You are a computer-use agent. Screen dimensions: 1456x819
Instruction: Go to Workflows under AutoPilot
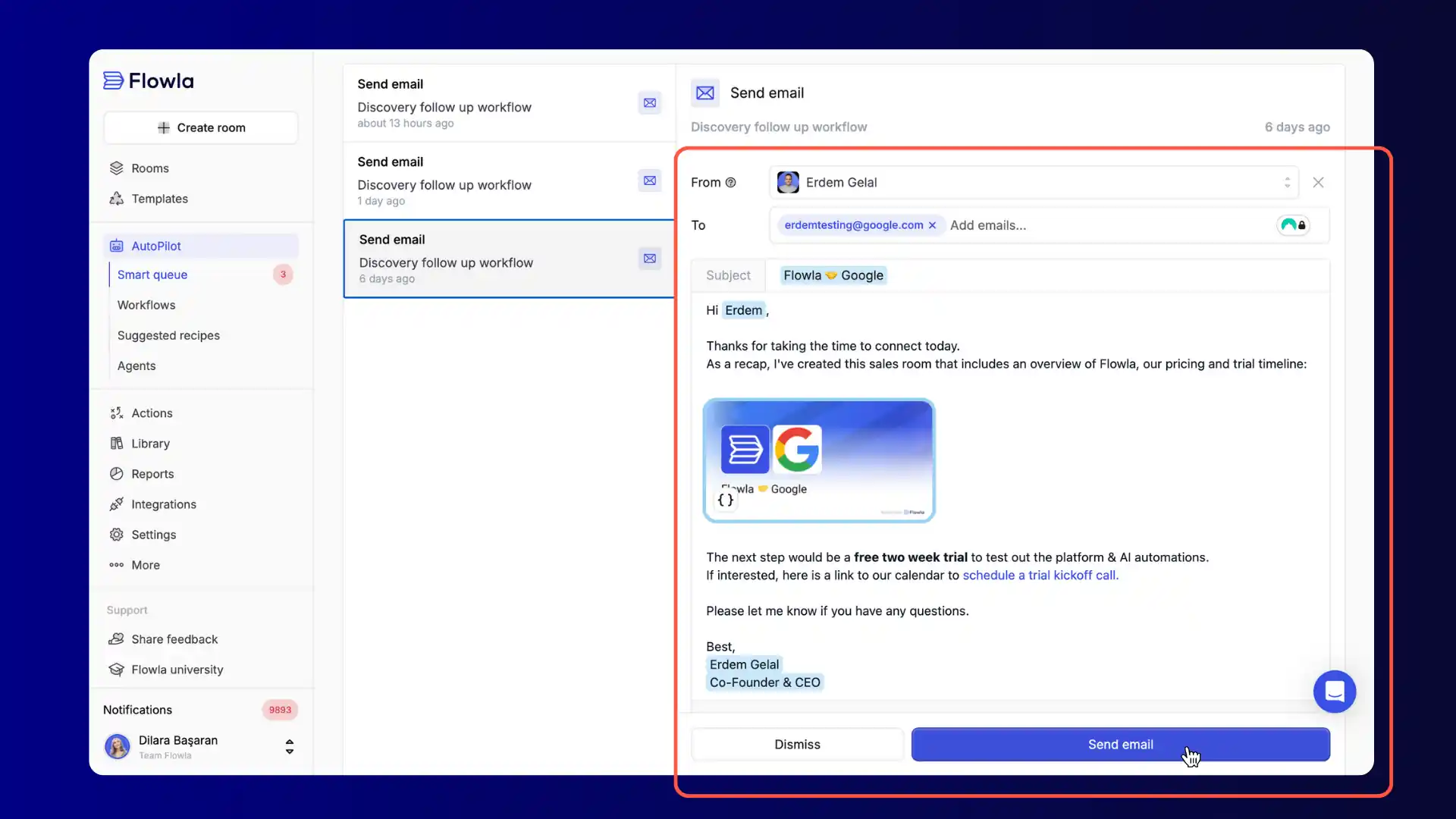pos(146,305)
